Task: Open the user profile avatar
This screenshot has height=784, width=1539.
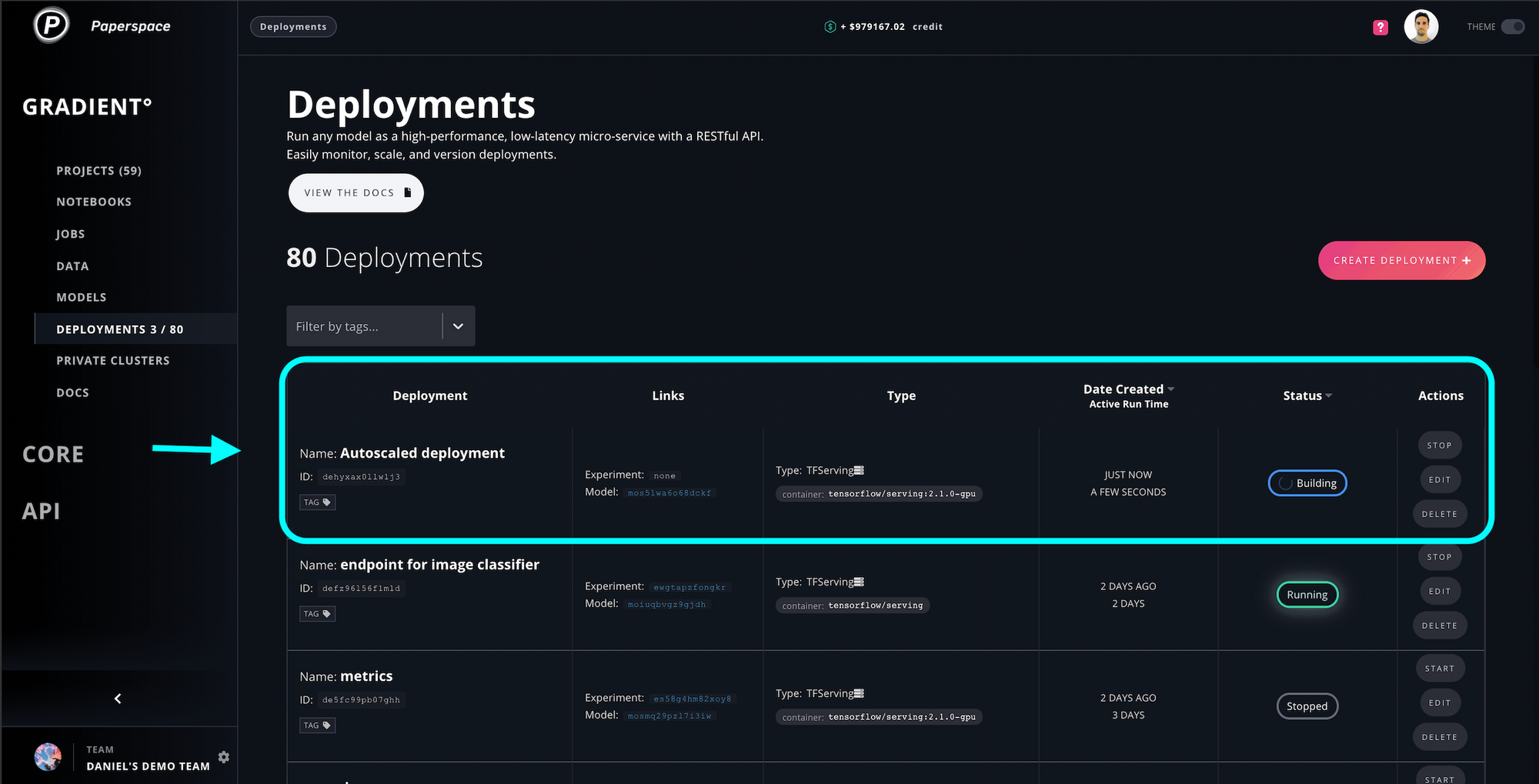Action: [1421, 27]
